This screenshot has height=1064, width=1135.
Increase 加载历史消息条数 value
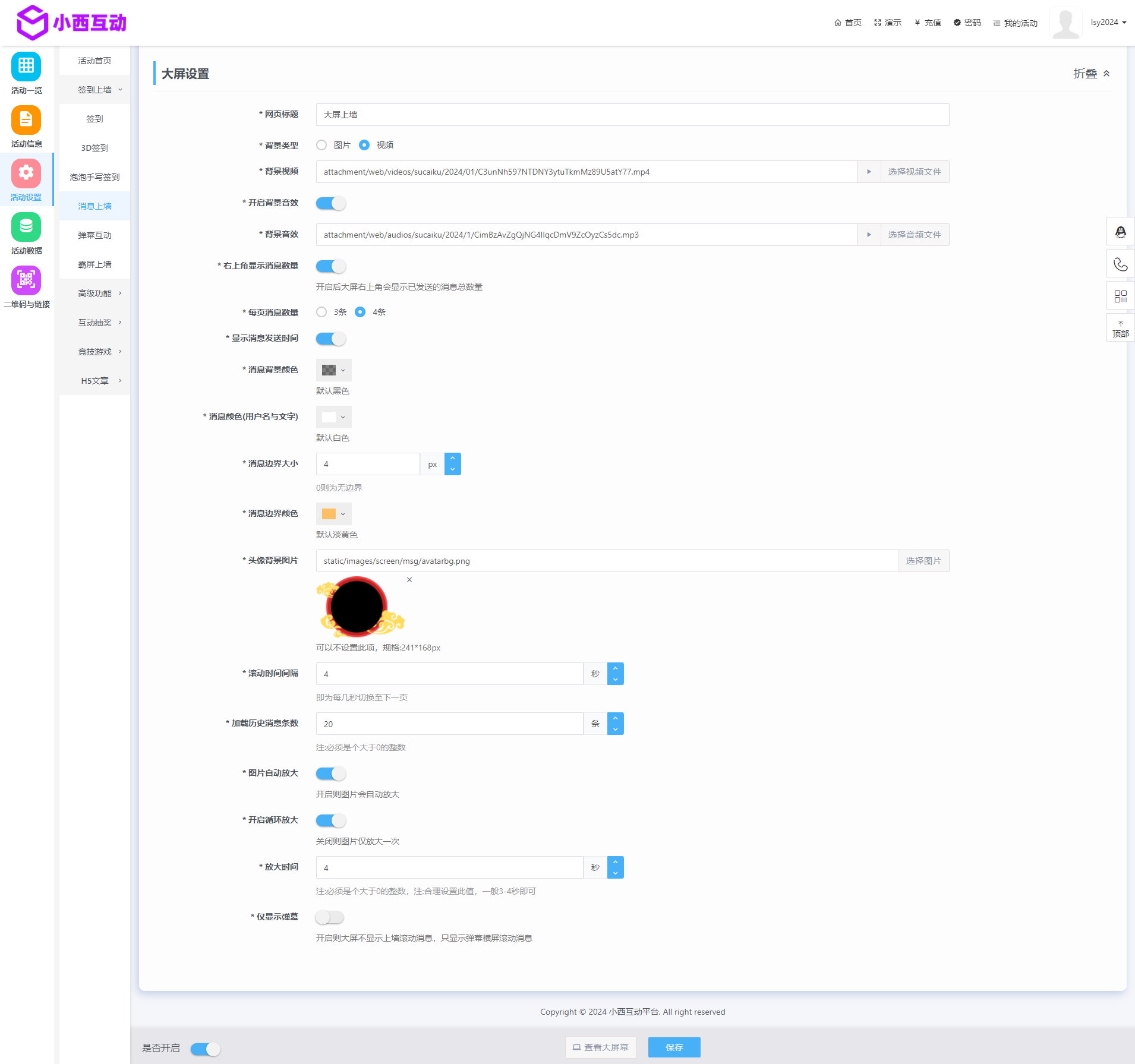[x=616, y=718]
